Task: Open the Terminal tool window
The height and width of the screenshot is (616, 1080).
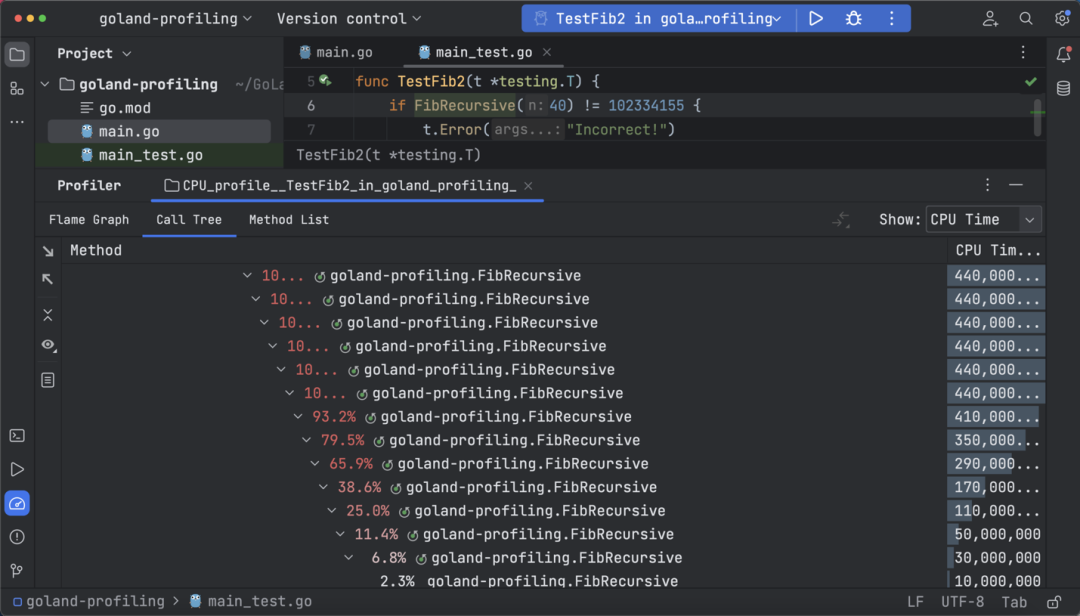Action: tap(17, 435)
